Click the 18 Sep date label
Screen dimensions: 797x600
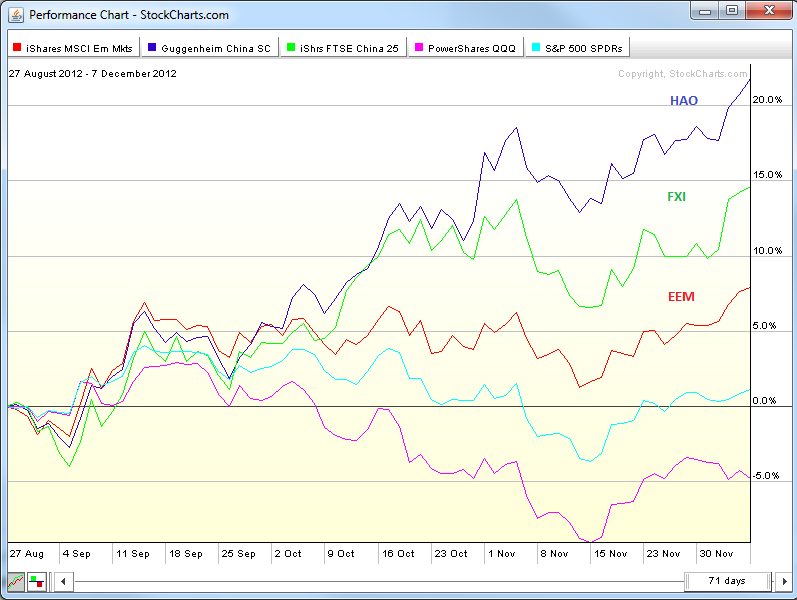(x=186, y=554)
